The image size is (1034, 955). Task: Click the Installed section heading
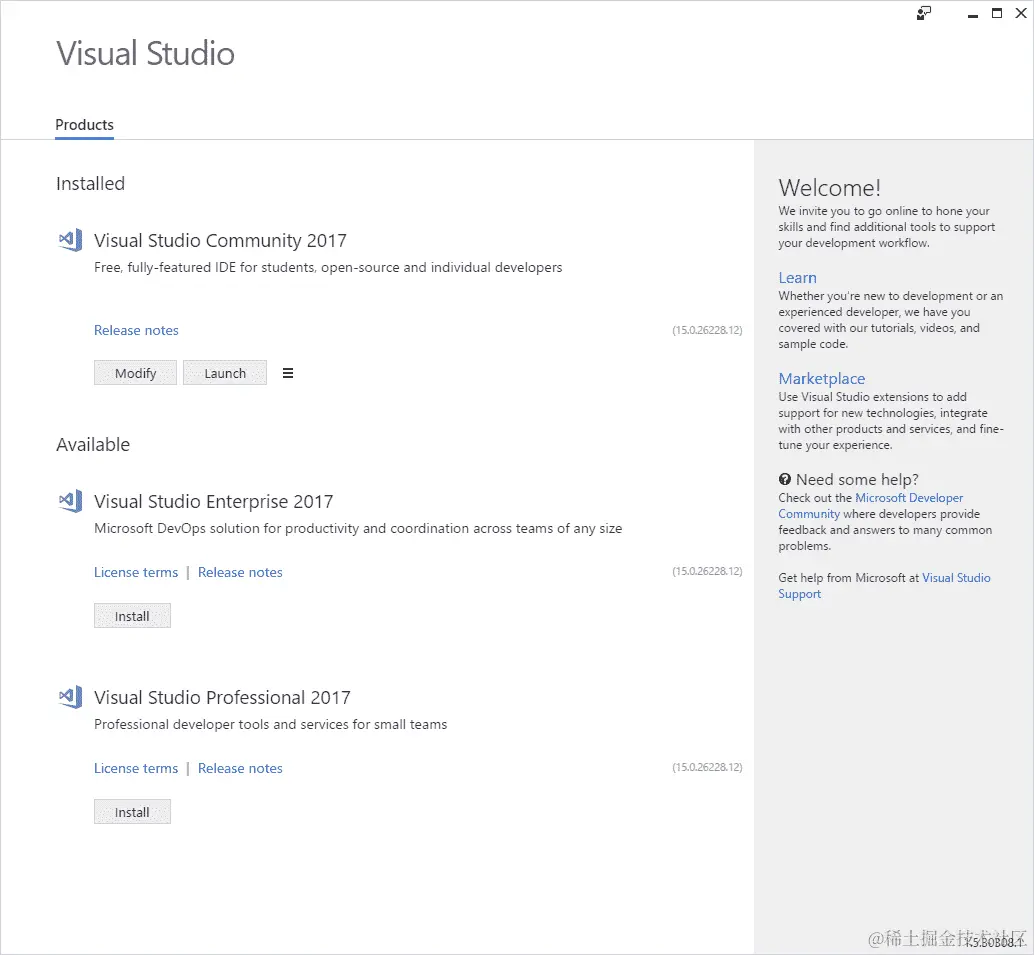point(90,183)
